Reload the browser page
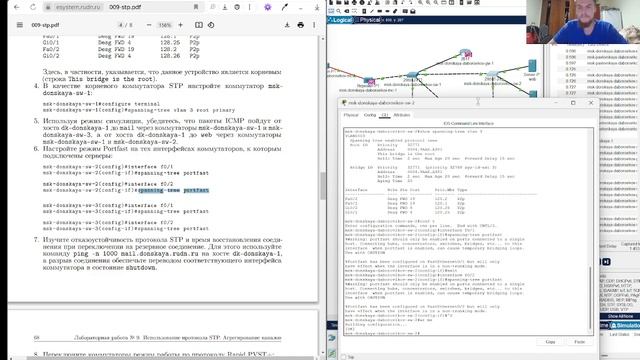640x360 pixels. click(33, 7)
